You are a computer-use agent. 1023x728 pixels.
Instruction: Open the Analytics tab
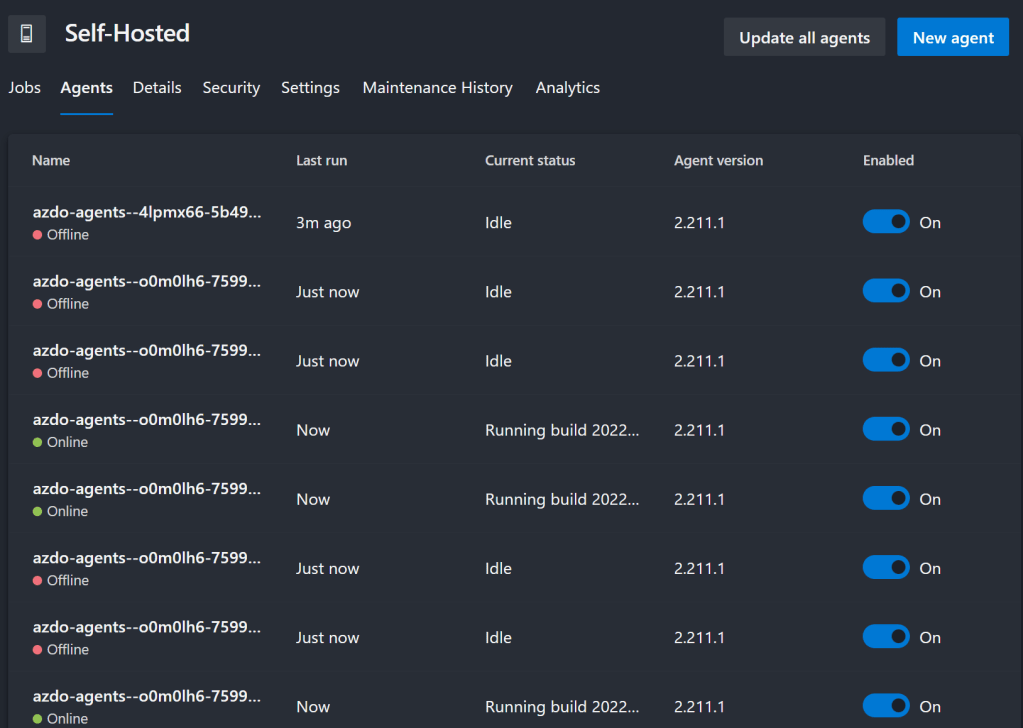pyautogui.click(x=567, y=88)
